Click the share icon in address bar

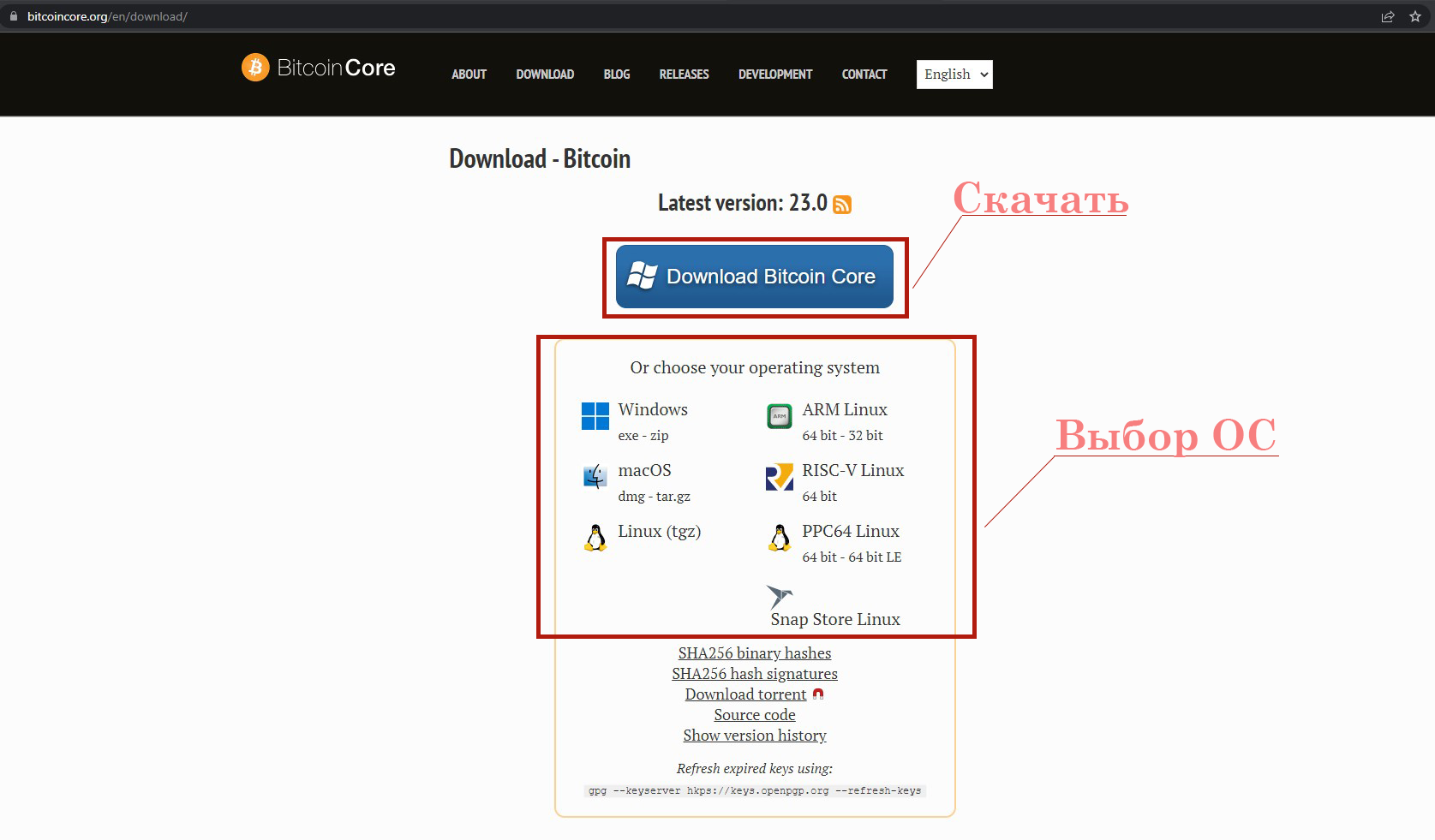pyautogui.click(x=1388, y=16)
